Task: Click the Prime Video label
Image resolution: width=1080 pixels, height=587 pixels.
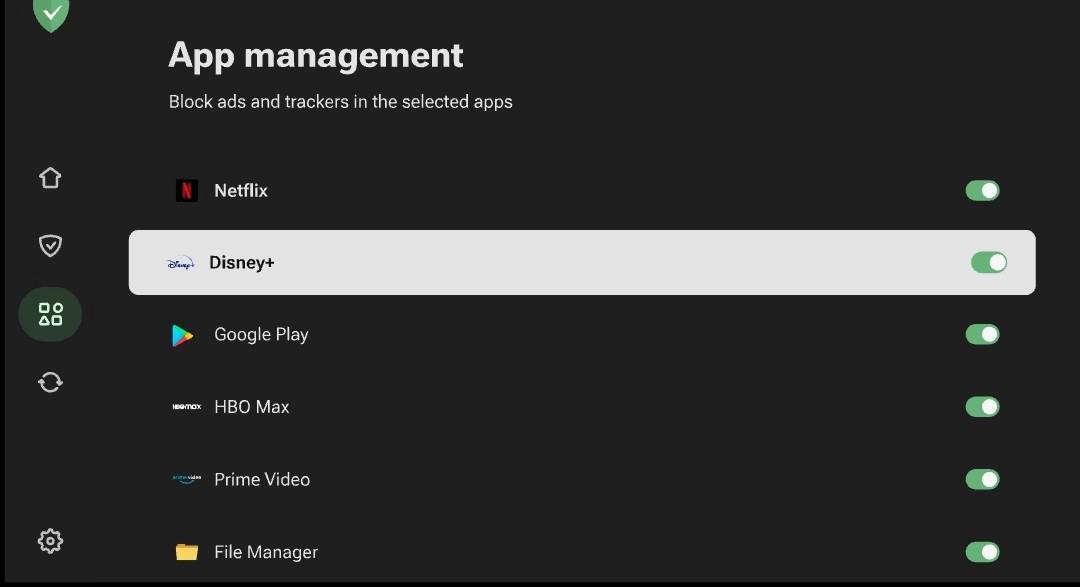Action: pyautogui.click(x=262, y=480)
